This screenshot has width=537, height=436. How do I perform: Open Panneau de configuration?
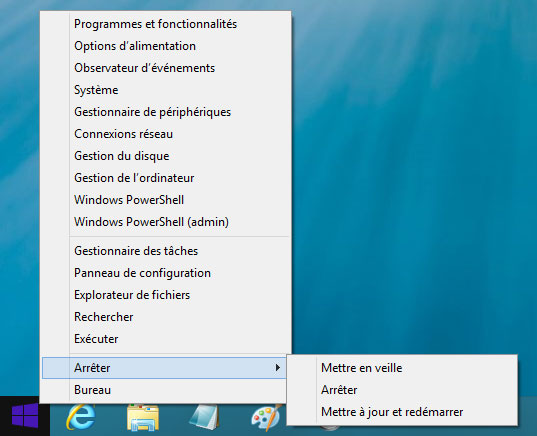tap(166, 273)
